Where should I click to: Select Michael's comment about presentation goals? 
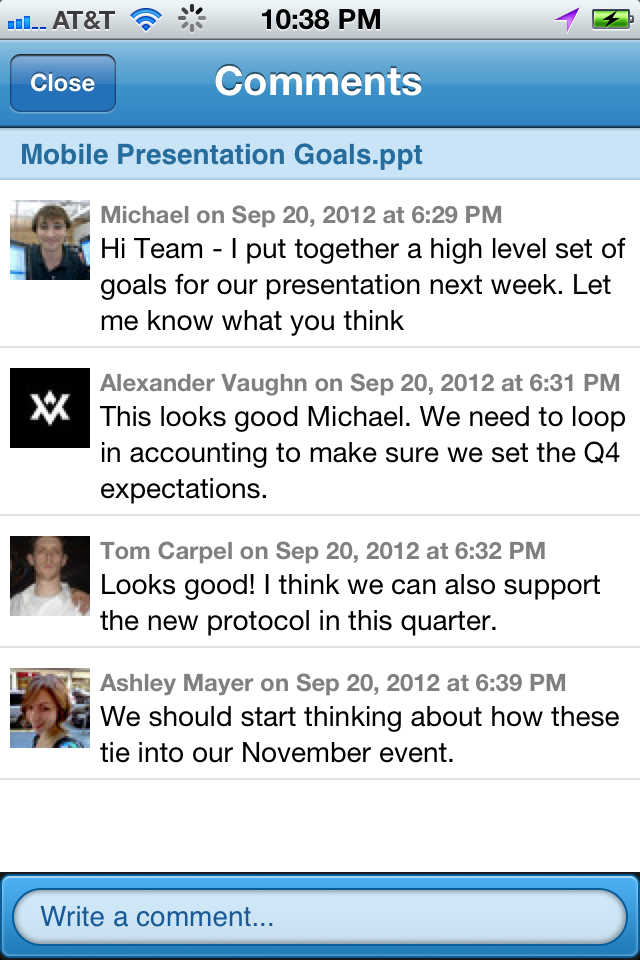362,285
